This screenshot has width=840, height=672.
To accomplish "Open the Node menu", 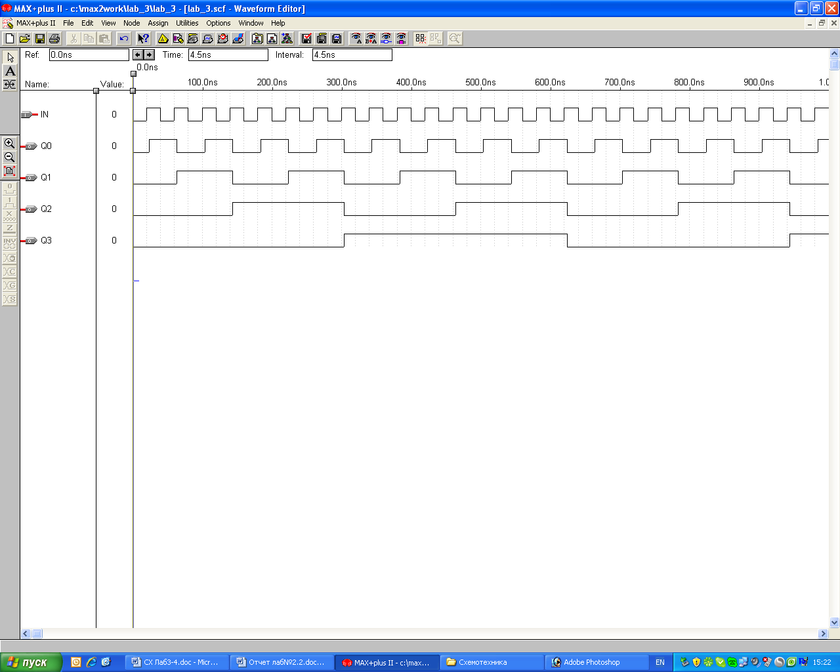I will coord(131,23).
